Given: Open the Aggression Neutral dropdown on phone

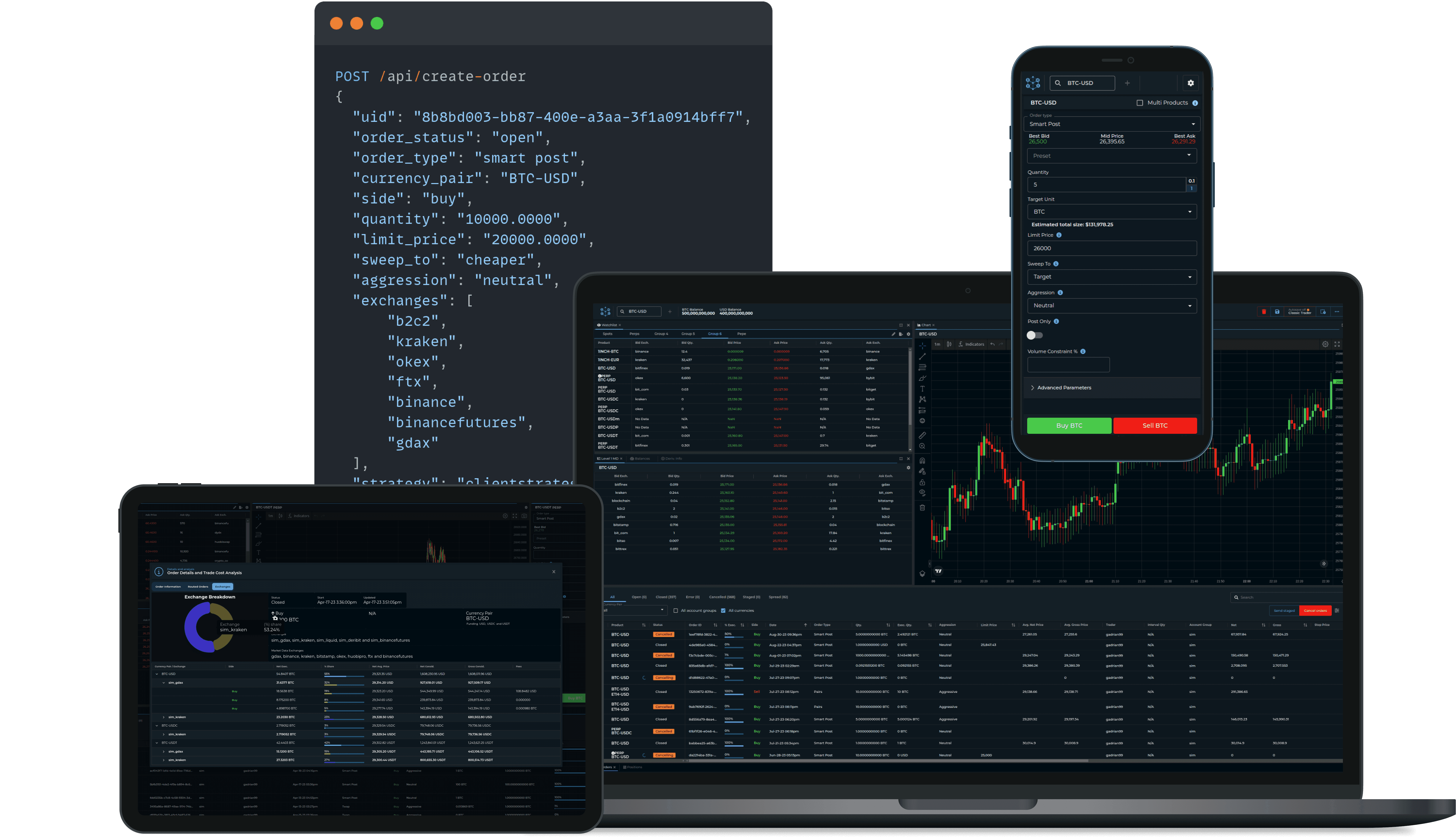Looking at the screenshot, I should point(1112,306).
